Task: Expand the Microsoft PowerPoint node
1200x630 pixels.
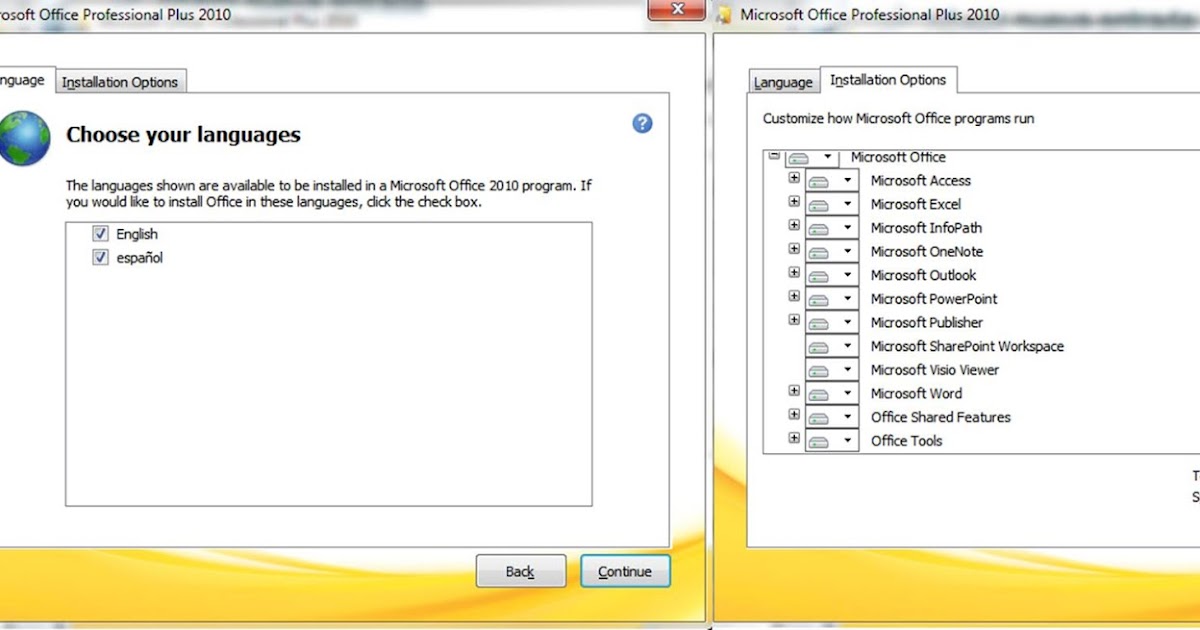Action: pos(794,296)
